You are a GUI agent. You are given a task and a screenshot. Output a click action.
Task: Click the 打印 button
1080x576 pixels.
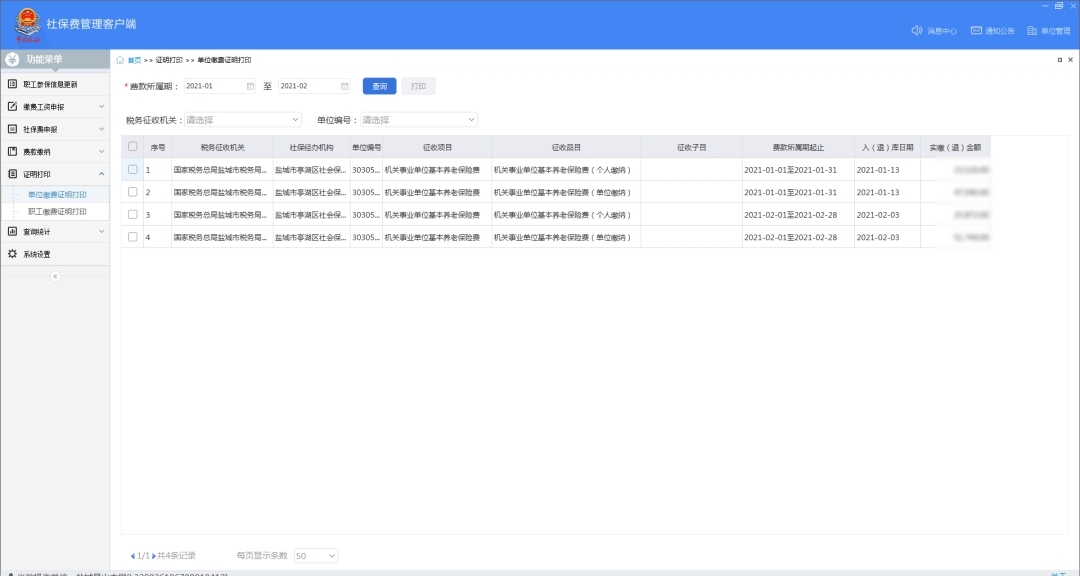(418, 86)
